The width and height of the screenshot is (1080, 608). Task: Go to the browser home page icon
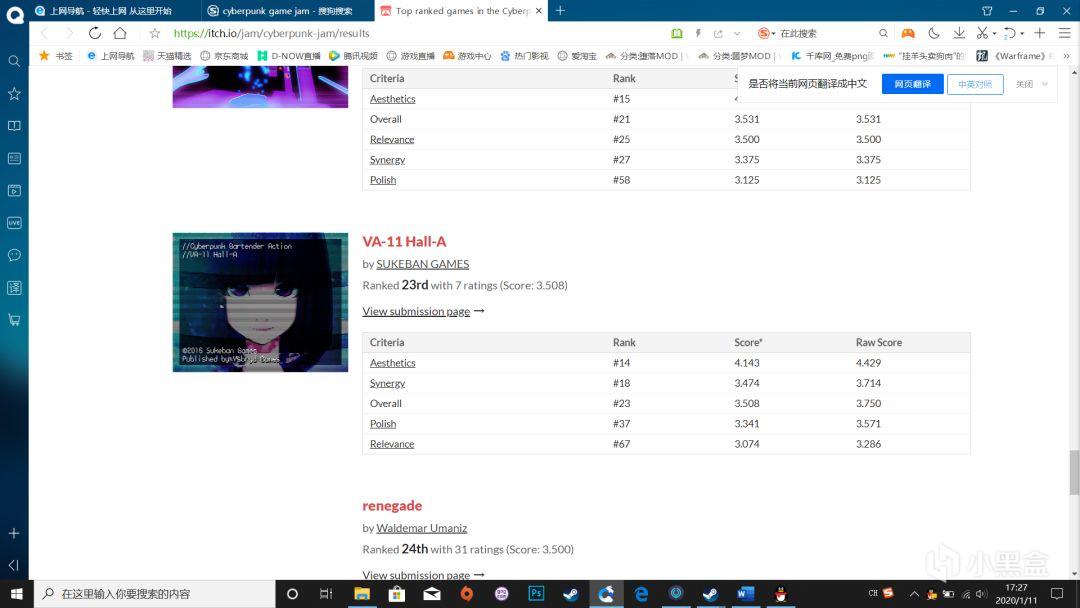pyautogui.click(x=120, y=33)
